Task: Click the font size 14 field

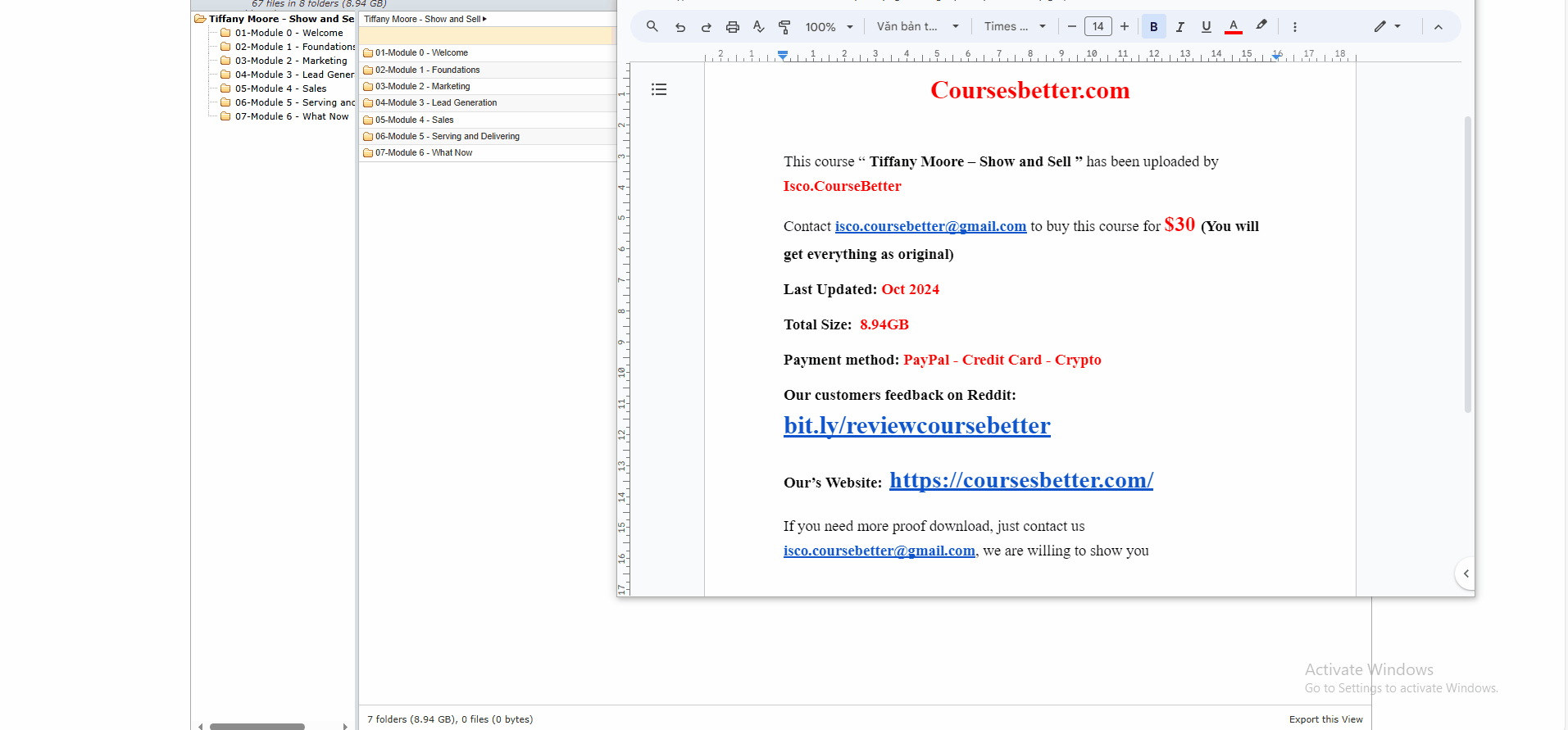Action: point(1098,27)
